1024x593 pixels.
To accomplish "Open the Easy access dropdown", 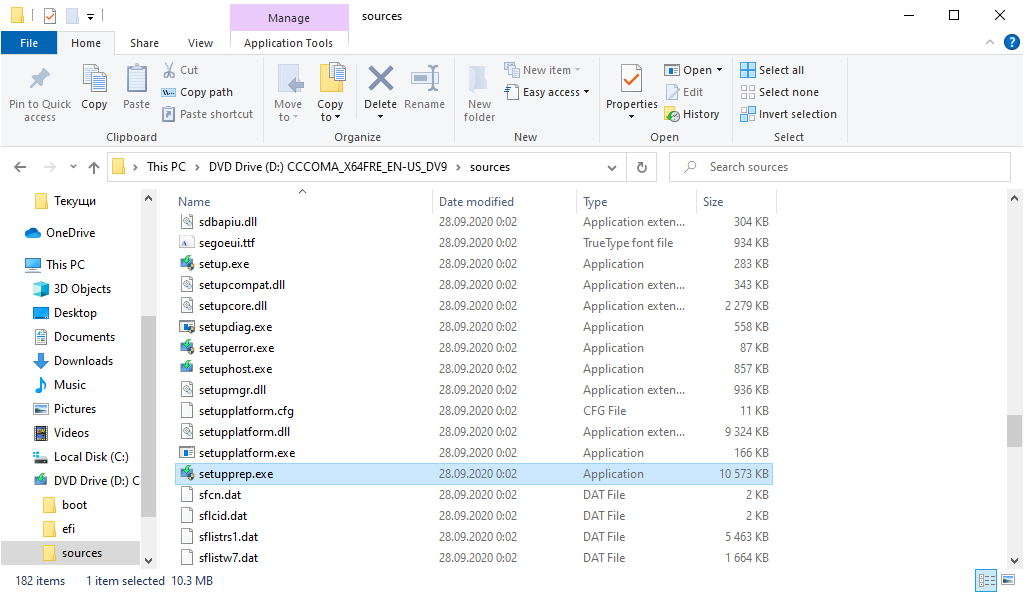I will (547, 92).
